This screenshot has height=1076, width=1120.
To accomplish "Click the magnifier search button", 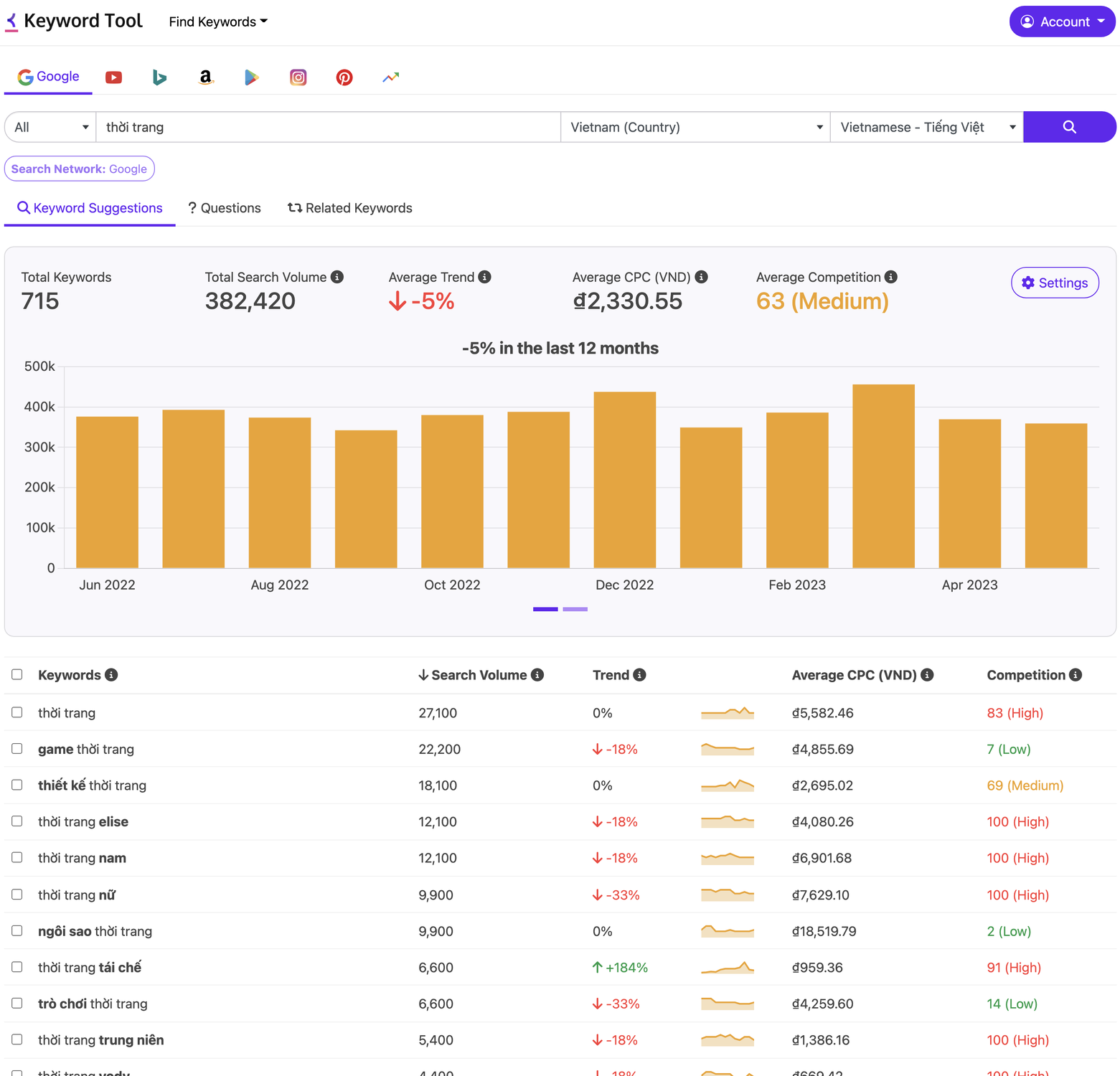I will click(1069, 127).
